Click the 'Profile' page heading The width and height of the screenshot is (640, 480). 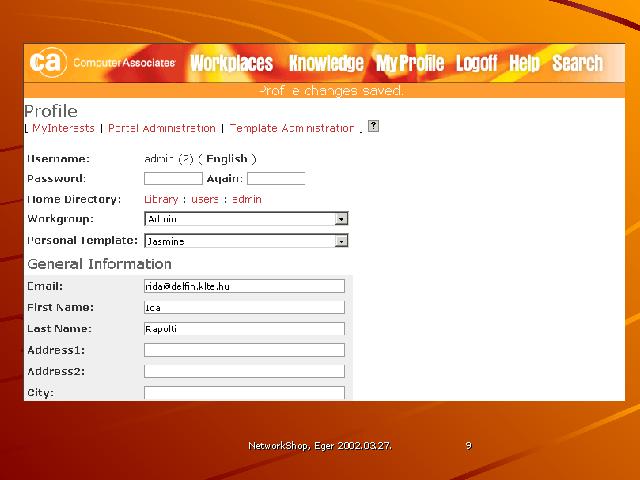[x=51, y=111]
